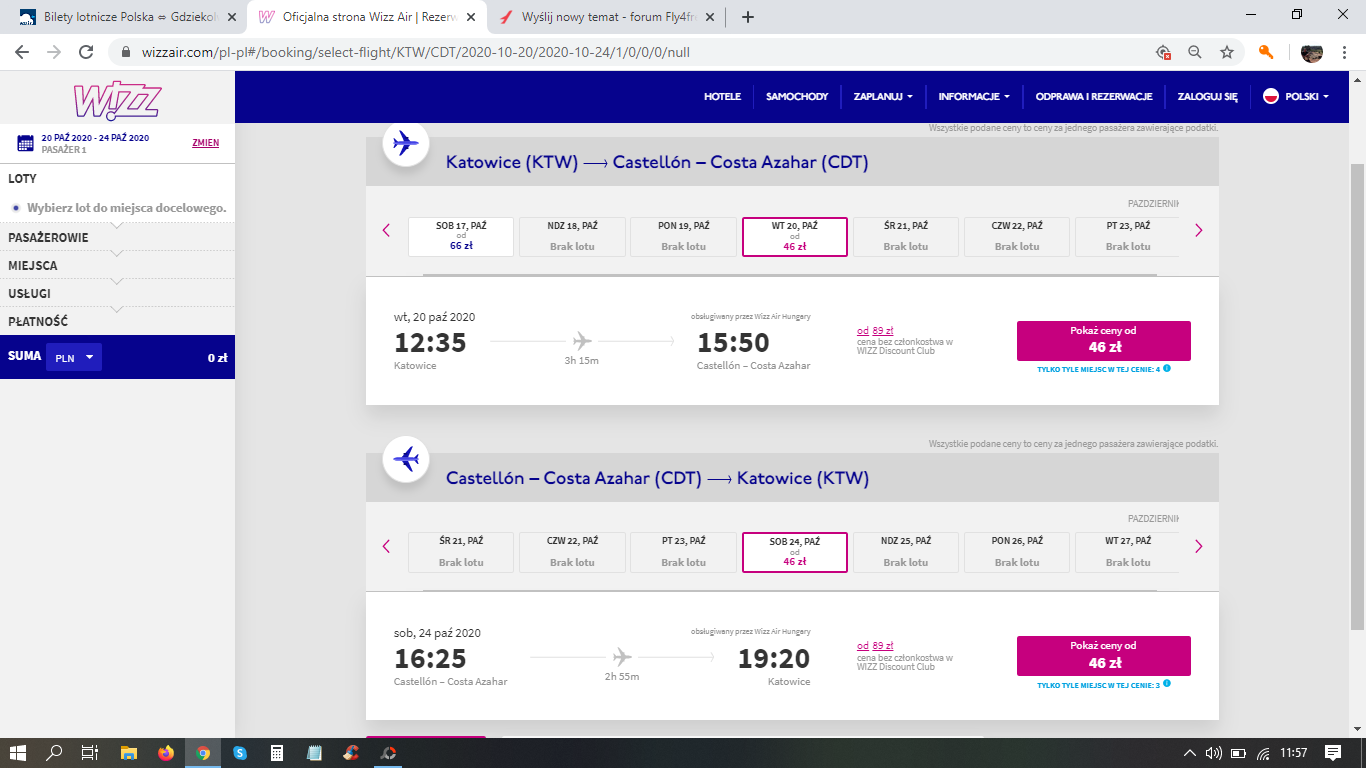Open the Windows notification center
The width and height of the screenshot is (1366, 768).
click(1332, 753)
